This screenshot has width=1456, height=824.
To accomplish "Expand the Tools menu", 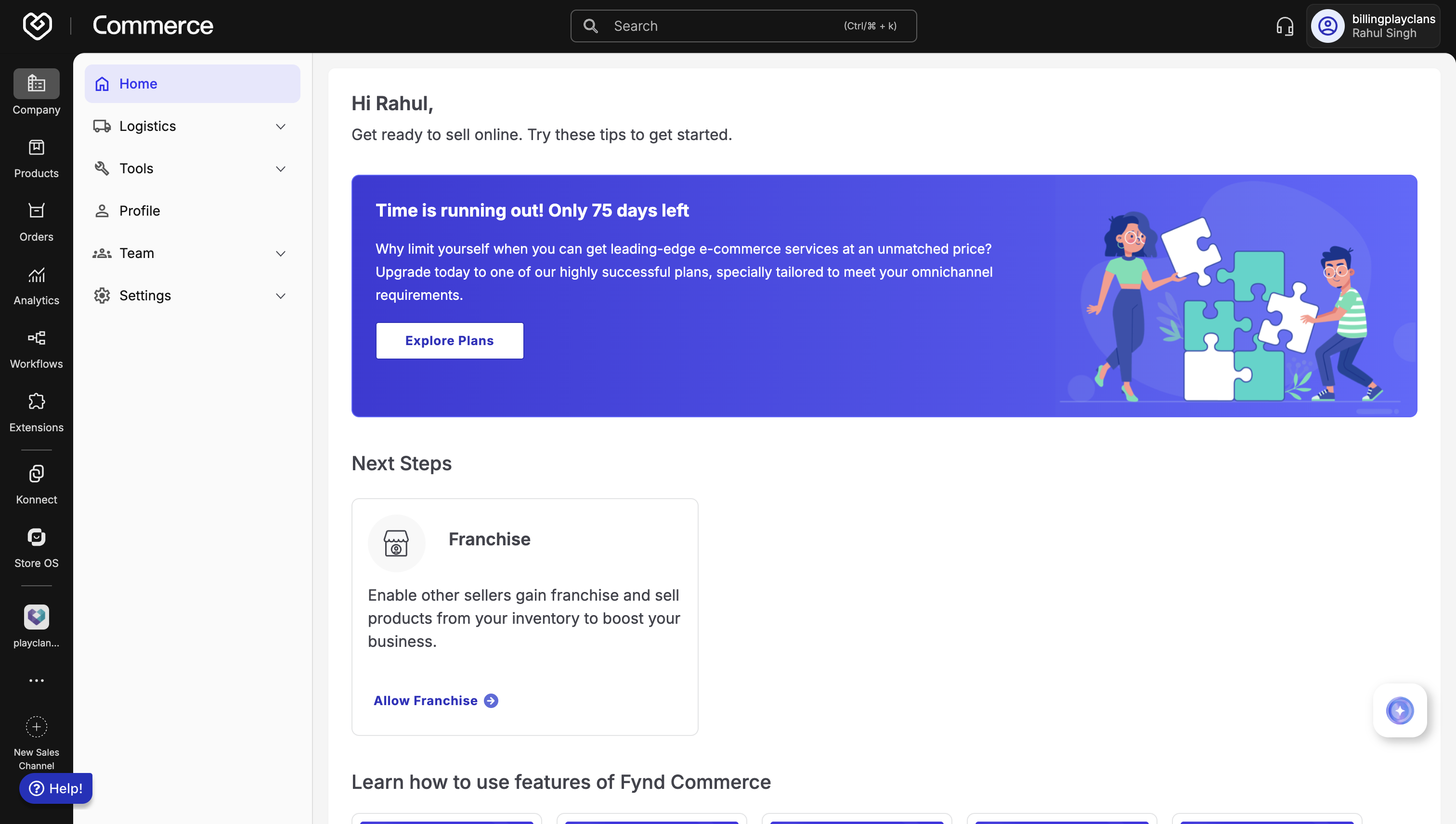I will (280, 168).
